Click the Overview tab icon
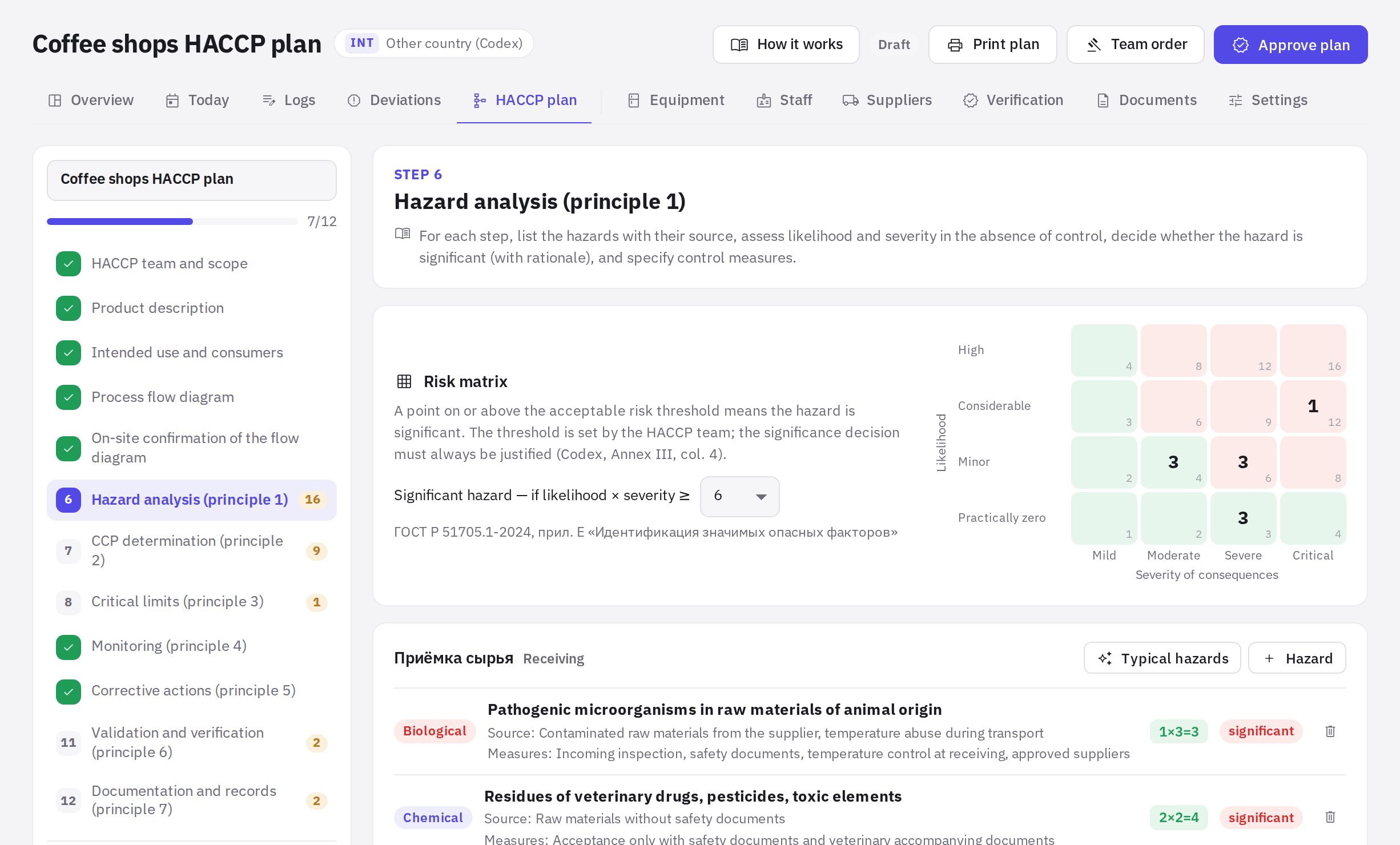Screen dimensions: 1400x845 pos(55,100)
